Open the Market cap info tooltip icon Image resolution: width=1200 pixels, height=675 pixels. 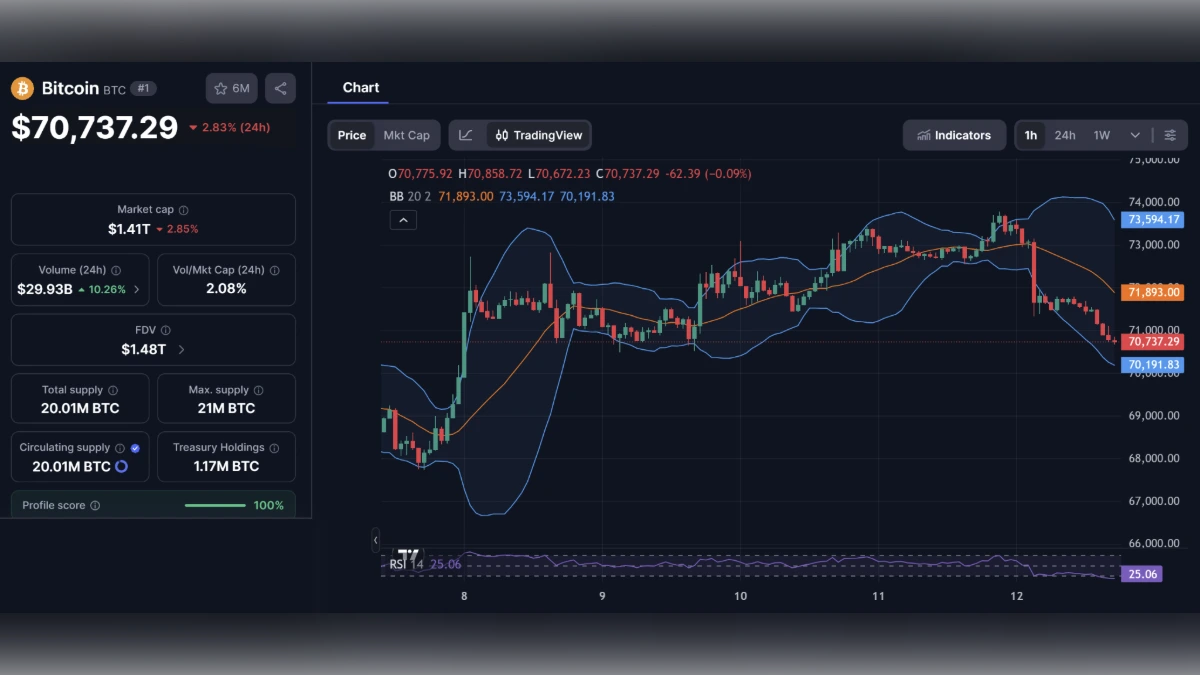click(x=182, y=210)
